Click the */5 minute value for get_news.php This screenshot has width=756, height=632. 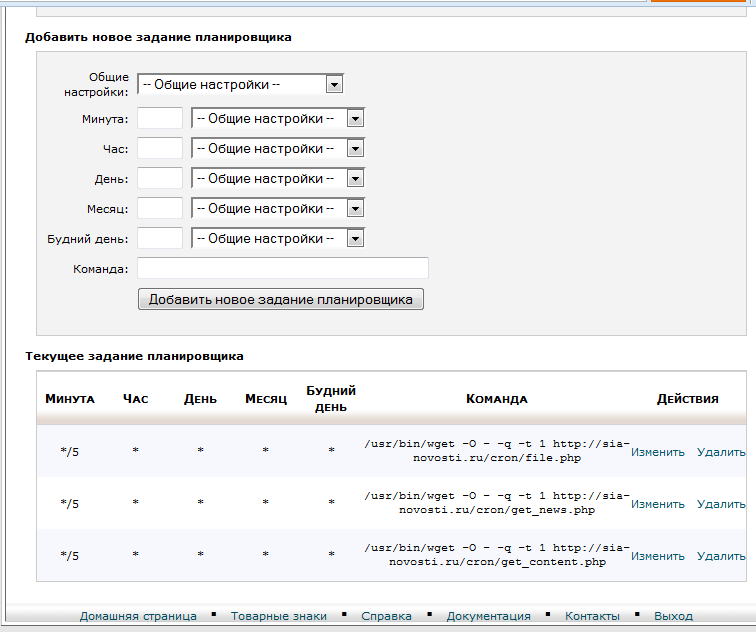[69, 504]
